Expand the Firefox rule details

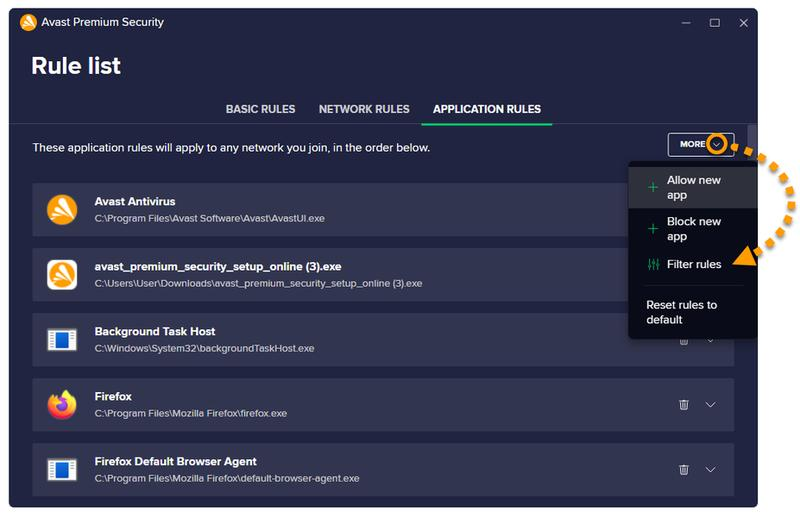710,405
